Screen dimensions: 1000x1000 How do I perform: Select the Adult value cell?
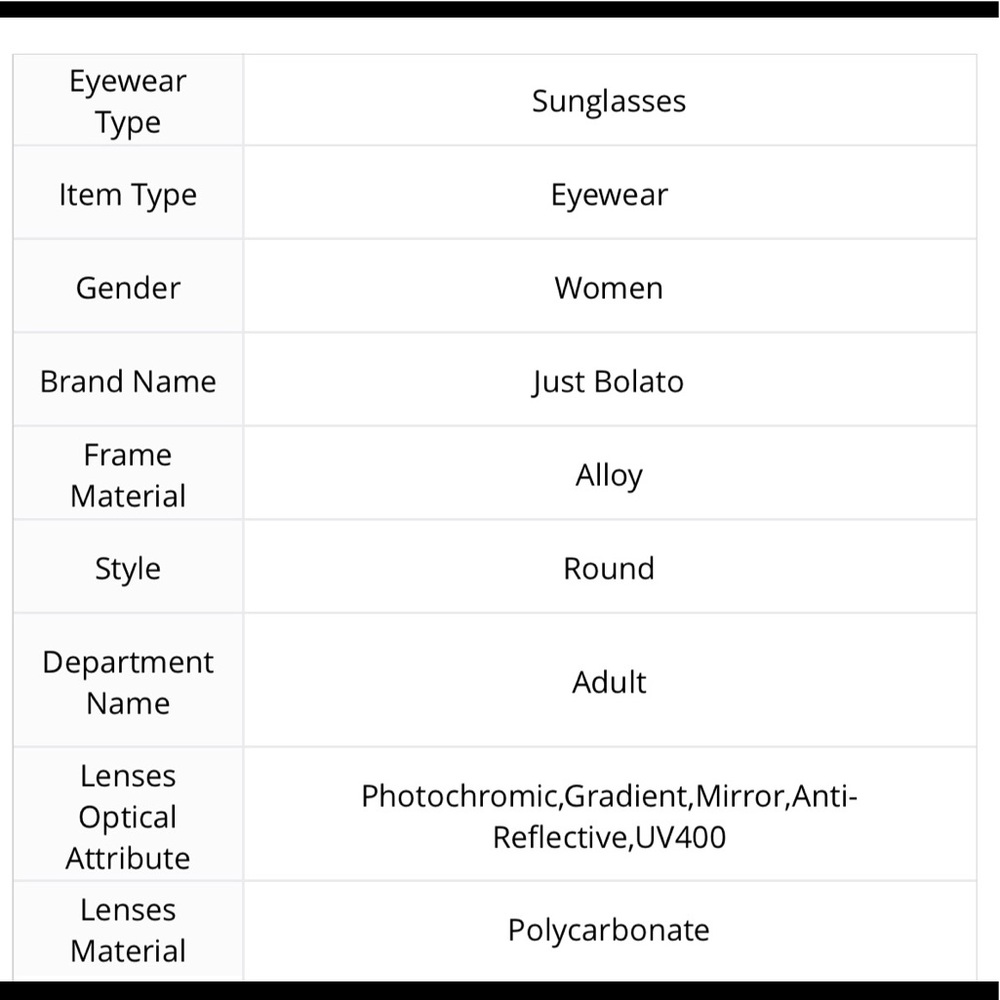(609, 680)
